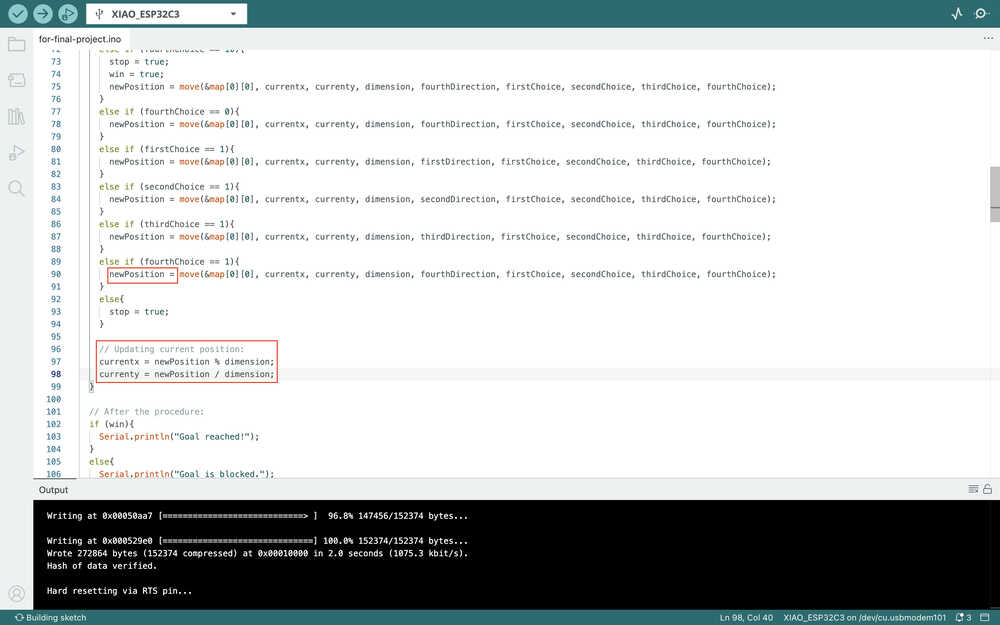Click the 'Wrote 272864 bytes' output line
Screen dimensions: 1000x625
(x=257, y=553)
